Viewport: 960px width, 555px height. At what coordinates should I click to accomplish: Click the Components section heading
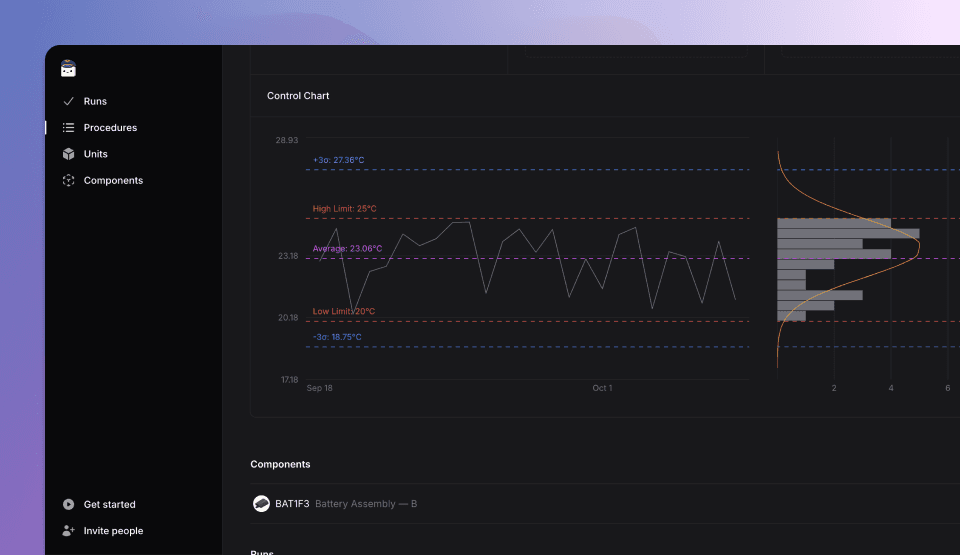point(280,464)
